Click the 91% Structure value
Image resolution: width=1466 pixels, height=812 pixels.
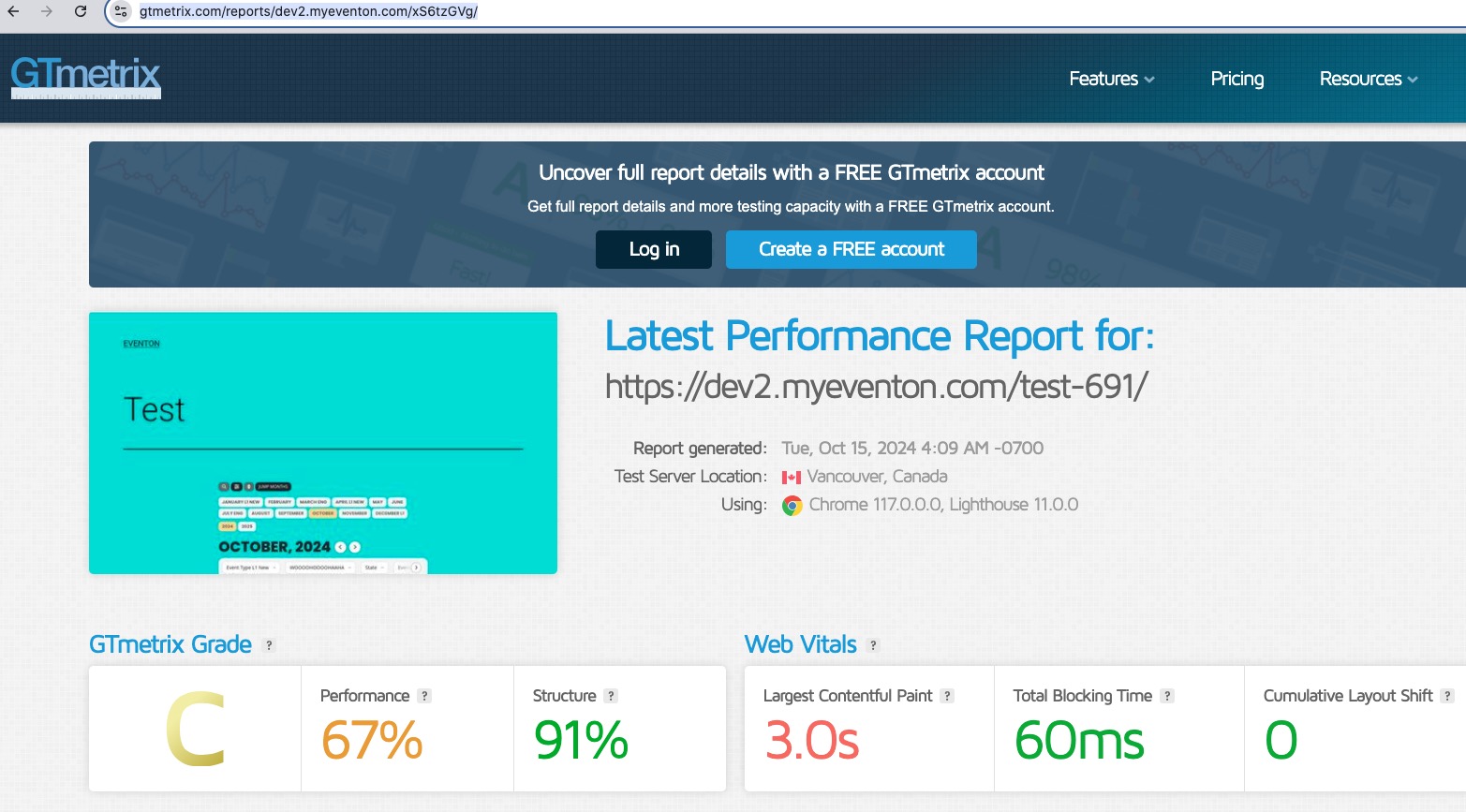581,740
